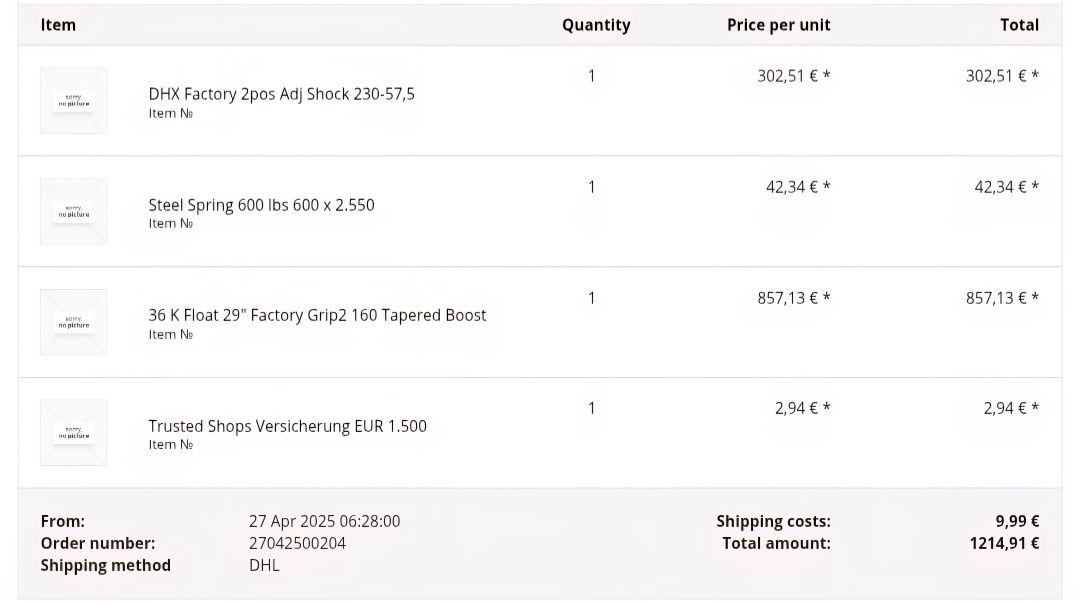Click the Item № label under Steel Spring
This screenshot has width=1080, height=604.
tap(171, 223)
